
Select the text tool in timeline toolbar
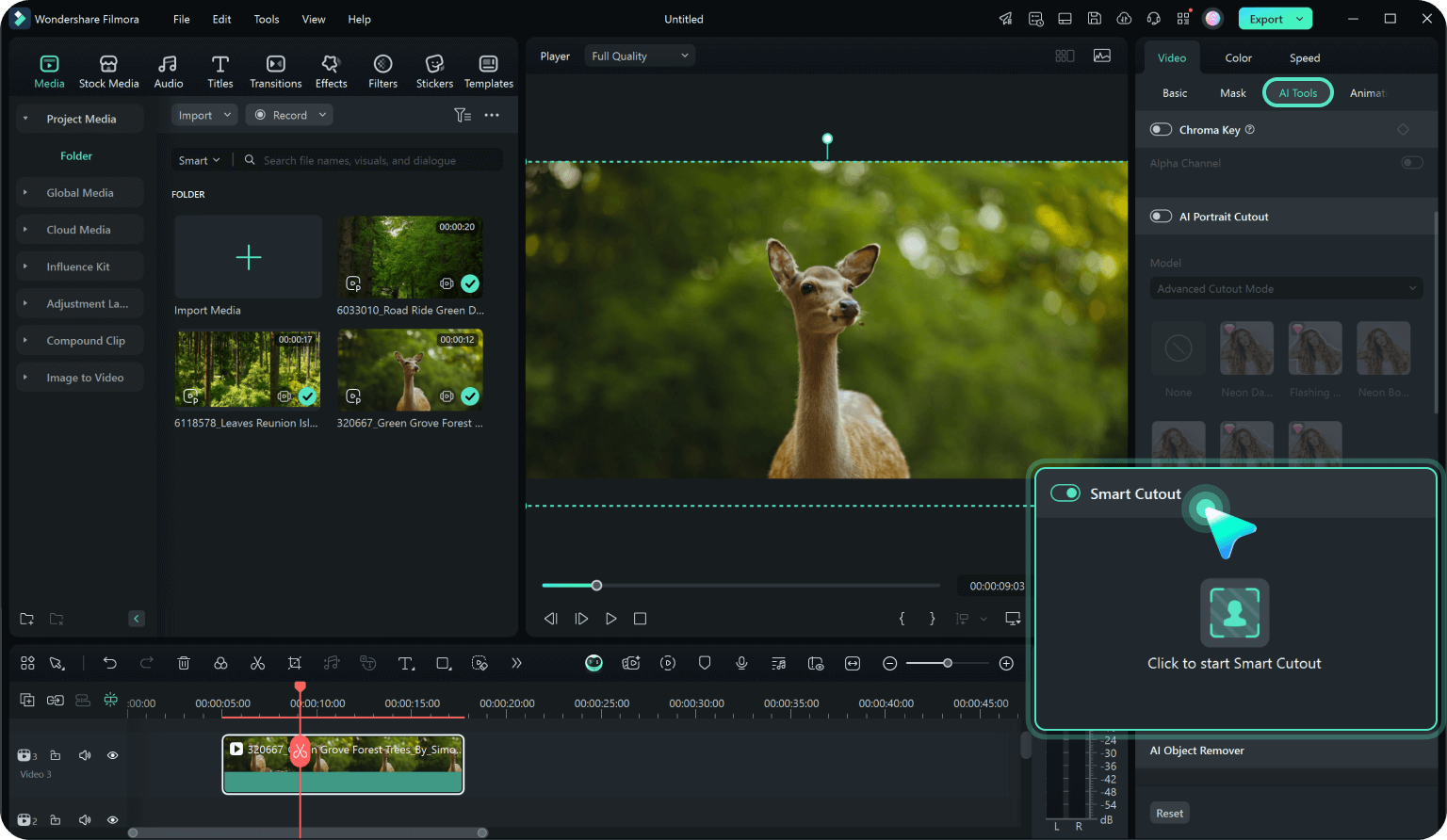click(x=406, y=663)
